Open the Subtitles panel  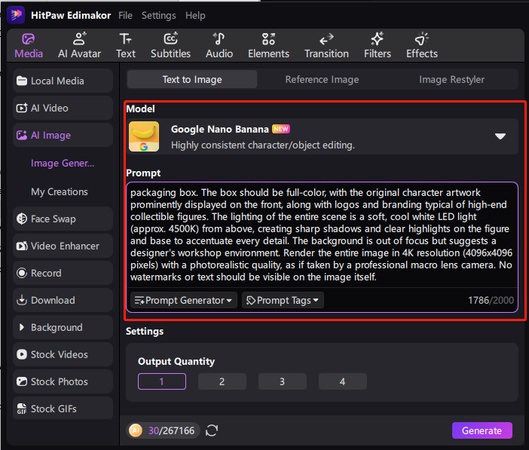coord(170,46)
